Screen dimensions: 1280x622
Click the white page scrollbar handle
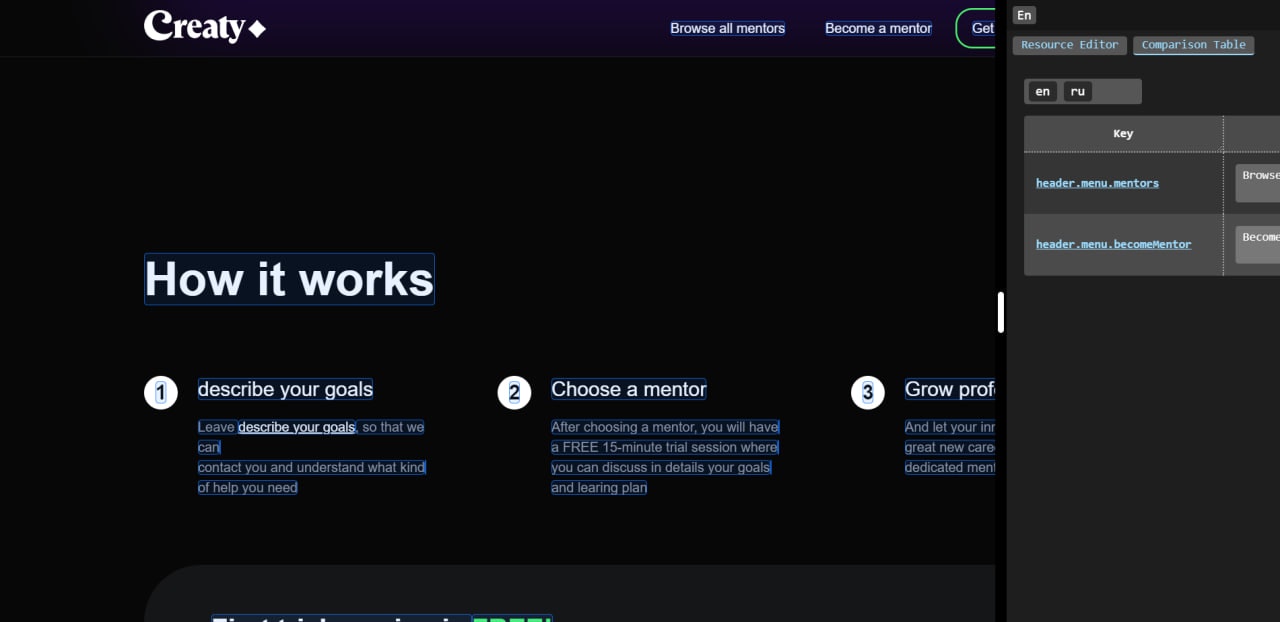(x=1000, y=312)
